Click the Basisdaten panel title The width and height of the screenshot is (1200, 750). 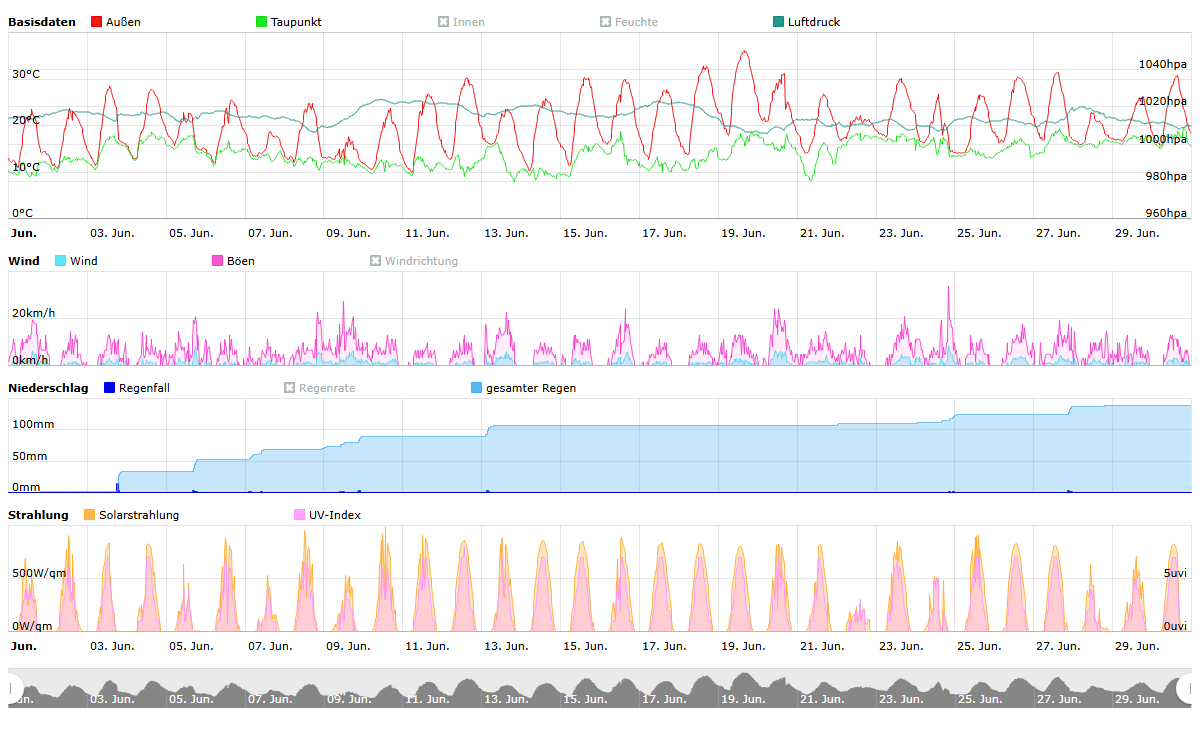pos(42,22)
